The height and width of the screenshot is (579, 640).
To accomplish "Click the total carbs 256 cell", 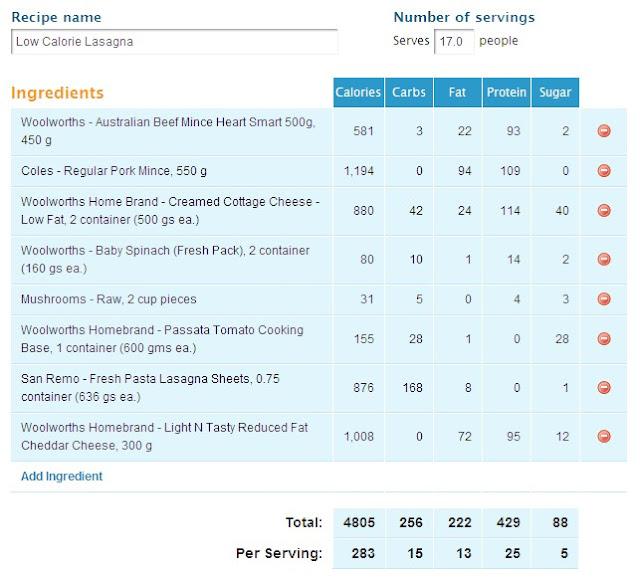I will [x=411, y=522].
